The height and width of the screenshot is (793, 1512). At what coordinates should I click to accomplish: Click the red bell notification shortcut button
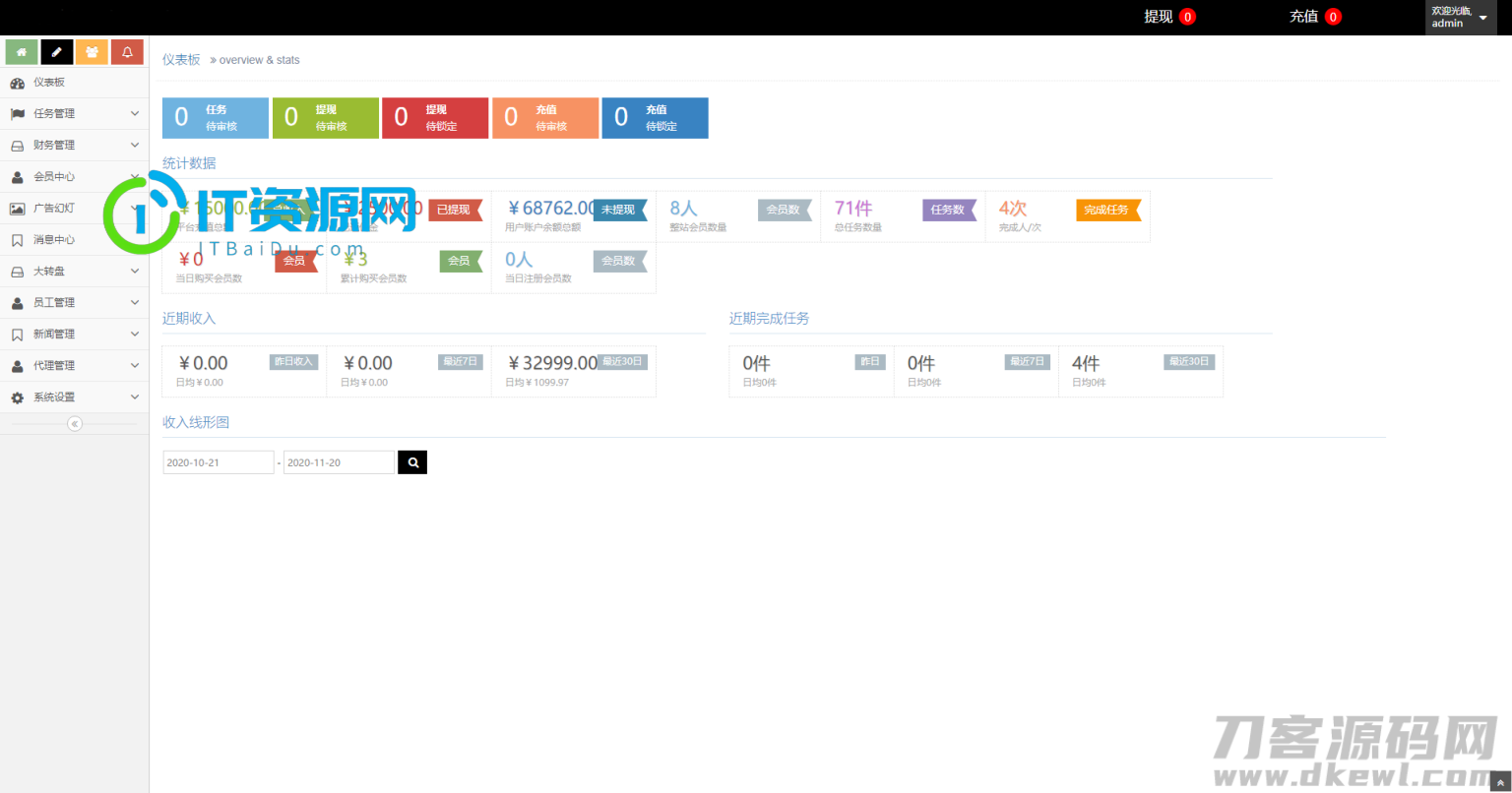(127, 52)
